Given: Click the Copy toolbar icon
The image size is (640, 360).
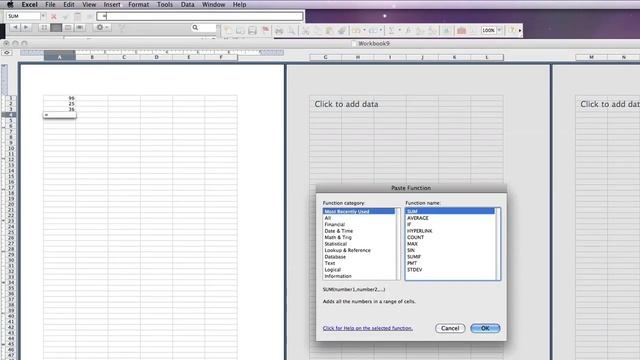Looking at the screenshot, I should pyautogui.click(x=317, y=30).
